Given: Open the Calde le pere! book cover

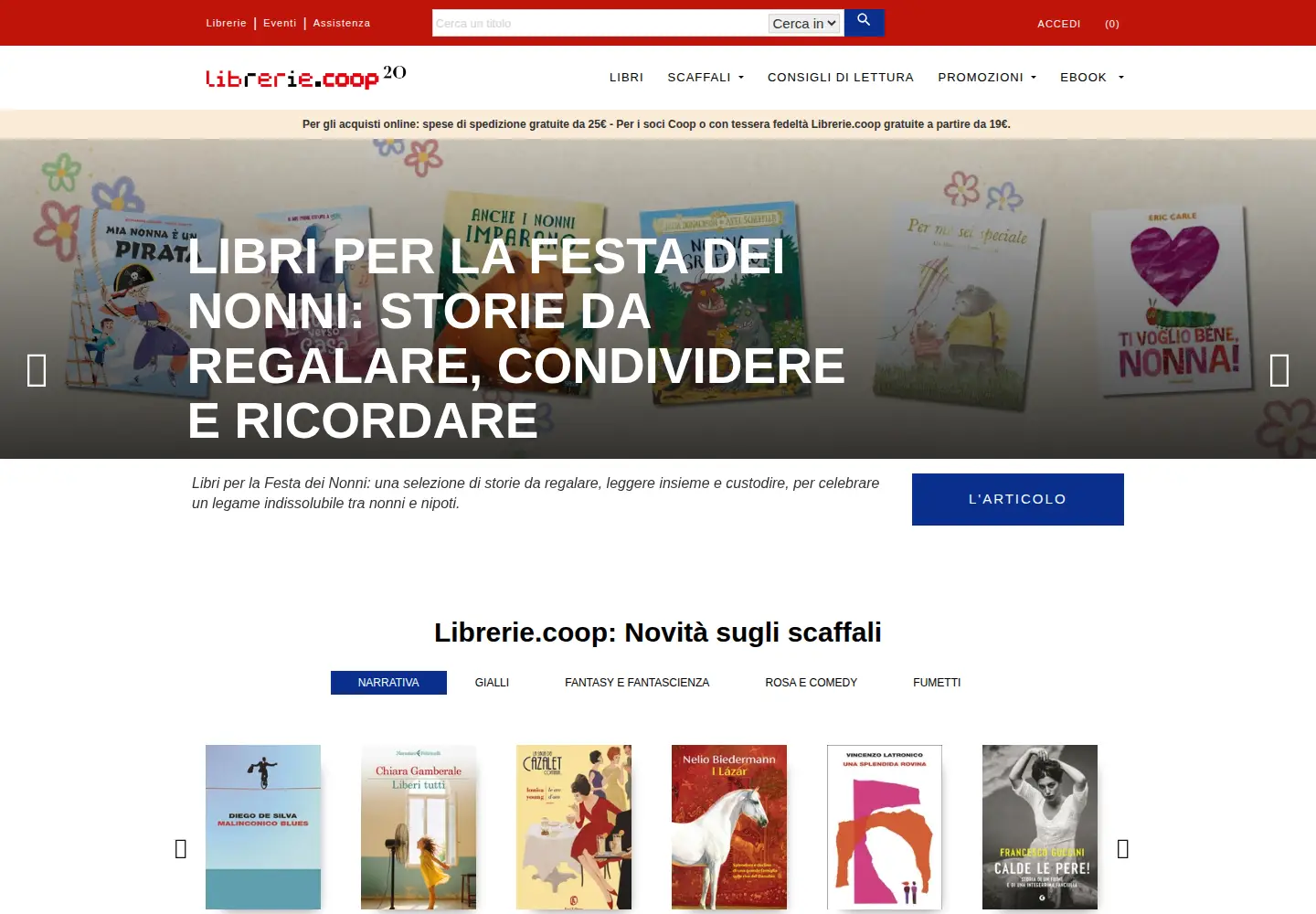Looking at the screenshot, I should click(x=1040, y=827).
